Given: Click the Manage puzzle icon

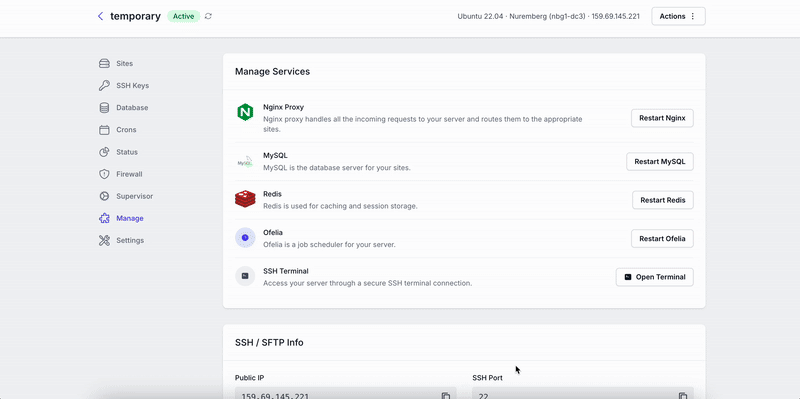Looking at the screenshot, I should pyautogui.click(x=104, y=218).
